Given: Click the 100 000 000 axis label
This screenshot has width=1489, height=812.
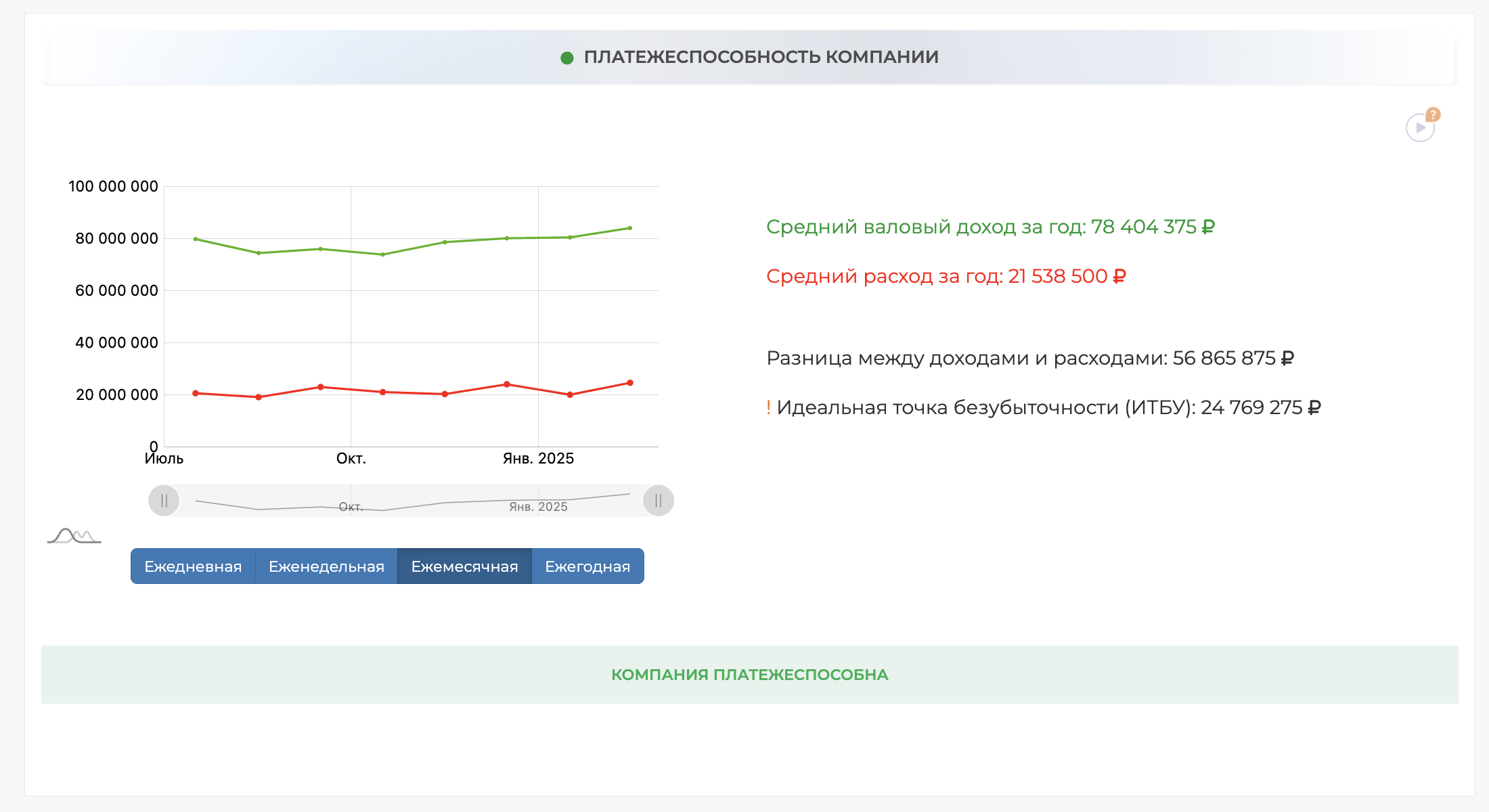Looking at the screenshot, I should pos(111,186).
